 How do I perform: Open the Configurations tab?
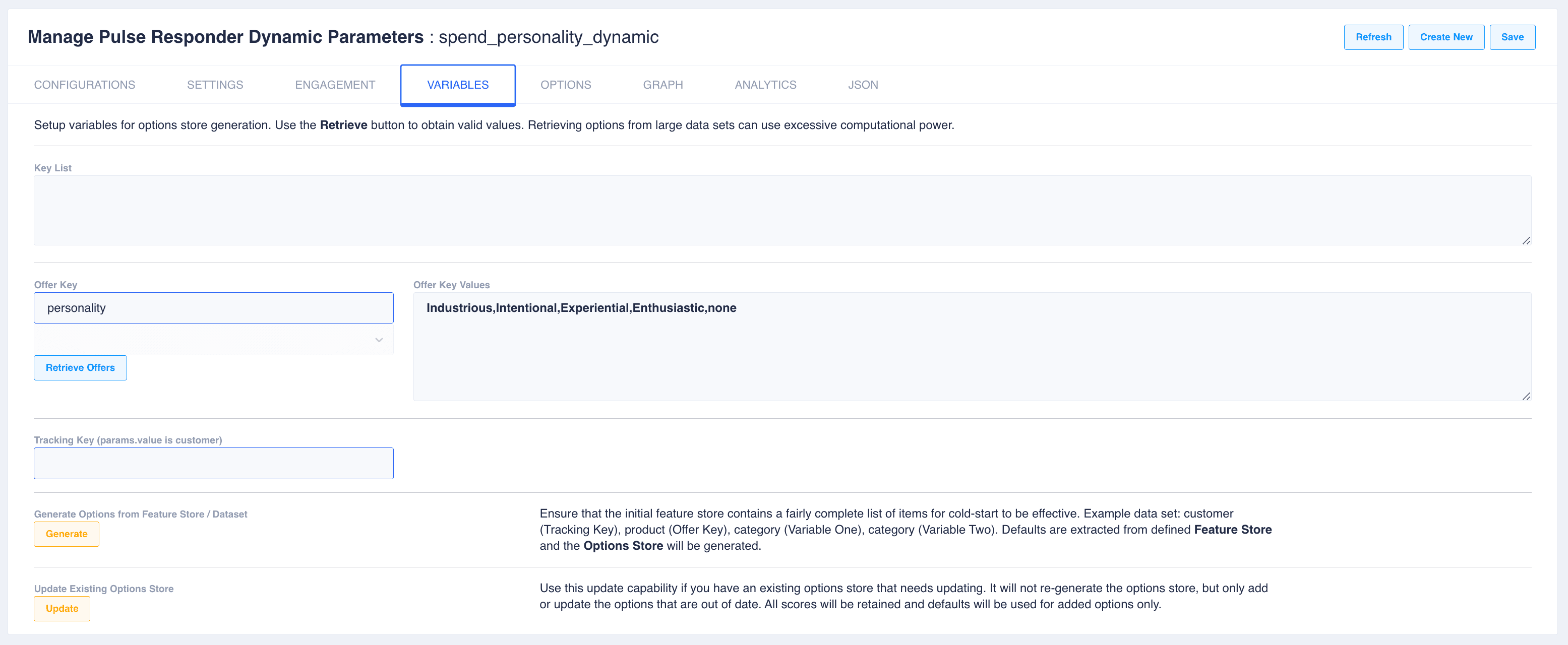coord(85,85)
